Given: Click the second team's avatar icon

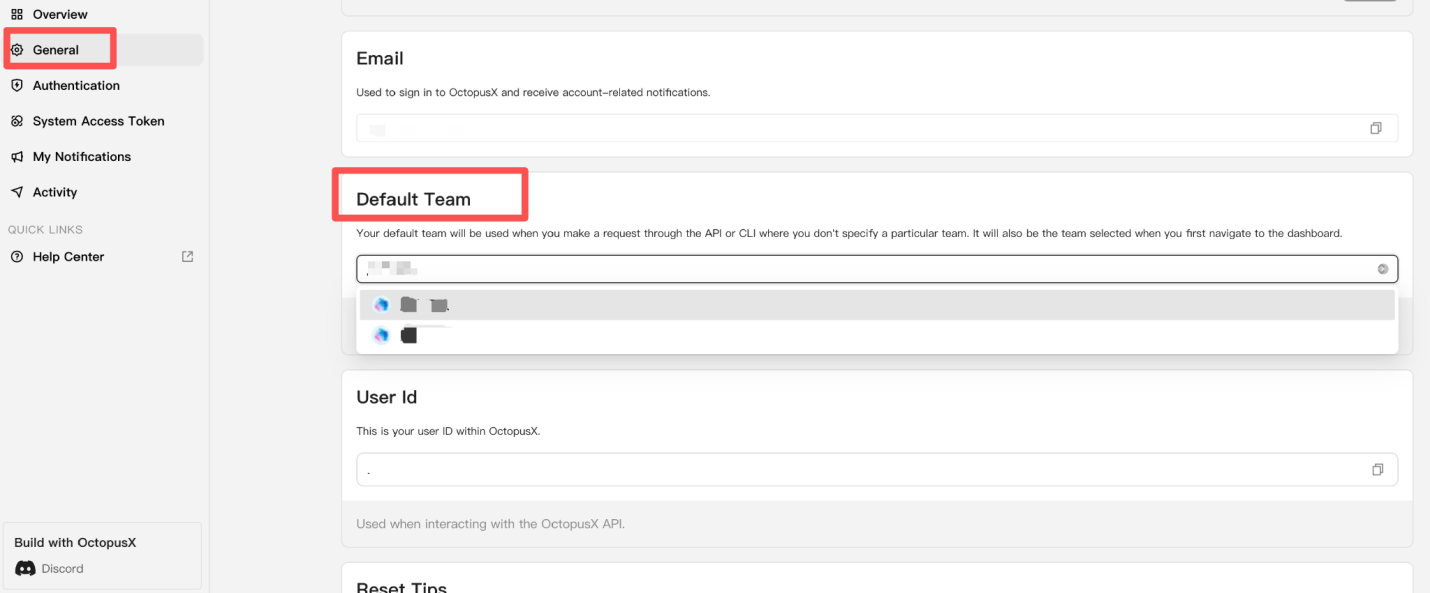Looking at the screenshot, I should tap(381, 336).
